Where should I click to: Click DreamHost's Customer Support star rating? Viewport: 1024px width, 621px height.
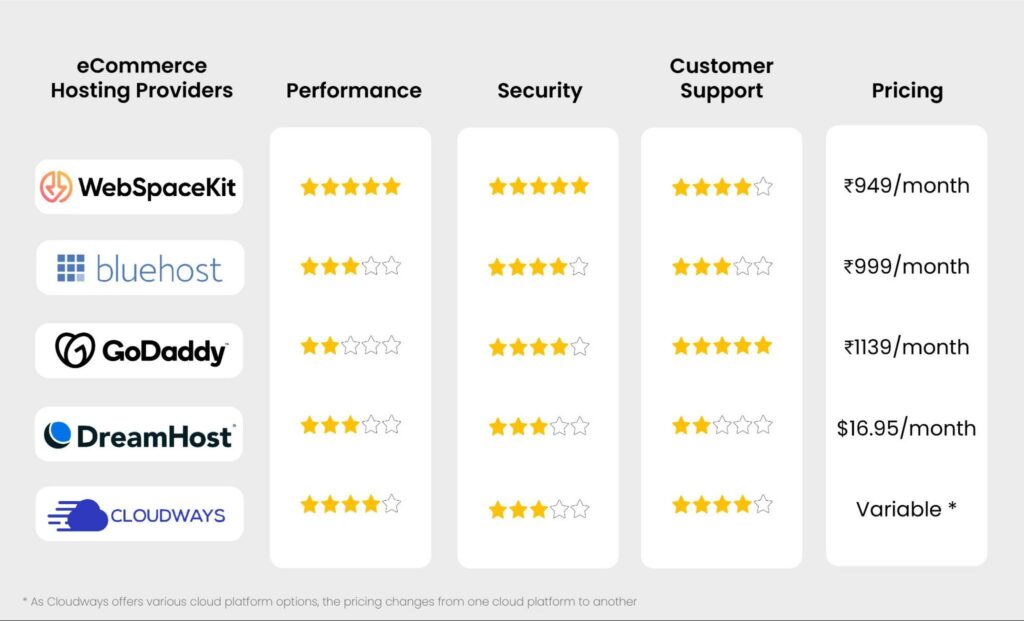tap(722, 426)
